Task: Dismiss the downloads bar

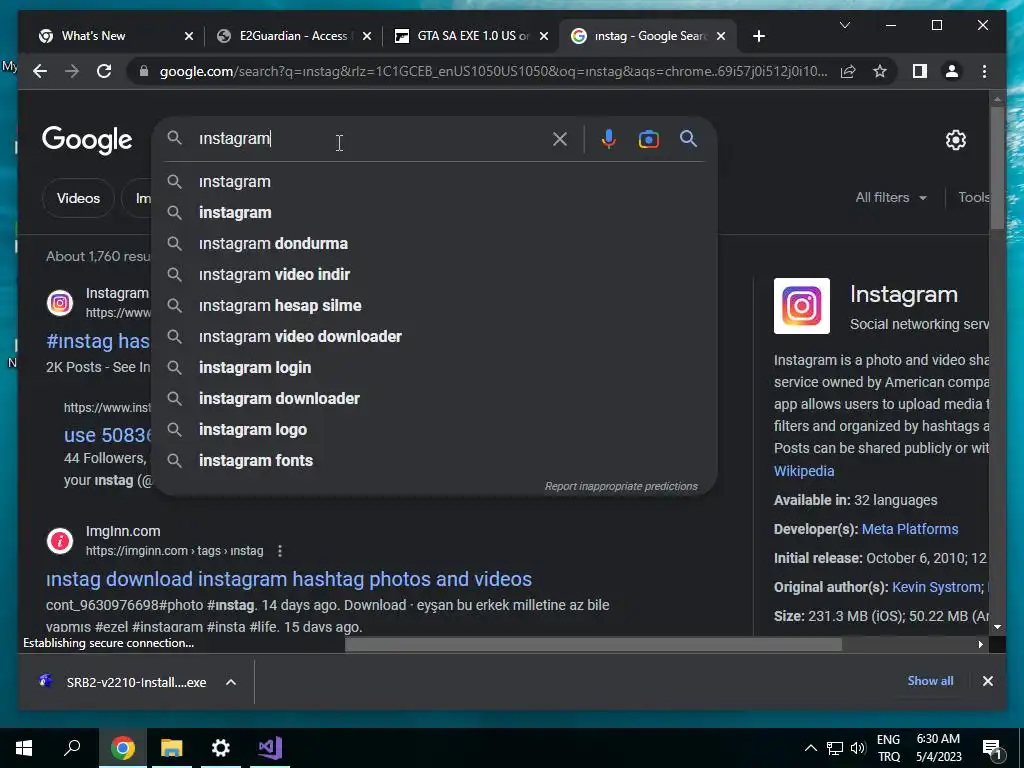Action: point(987,681)
